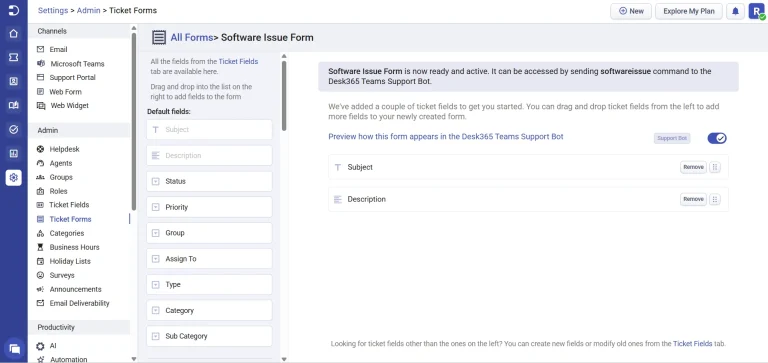The image size is (768, 363).
Task: Open the Support Portal menu item
Action: (72, 77)
